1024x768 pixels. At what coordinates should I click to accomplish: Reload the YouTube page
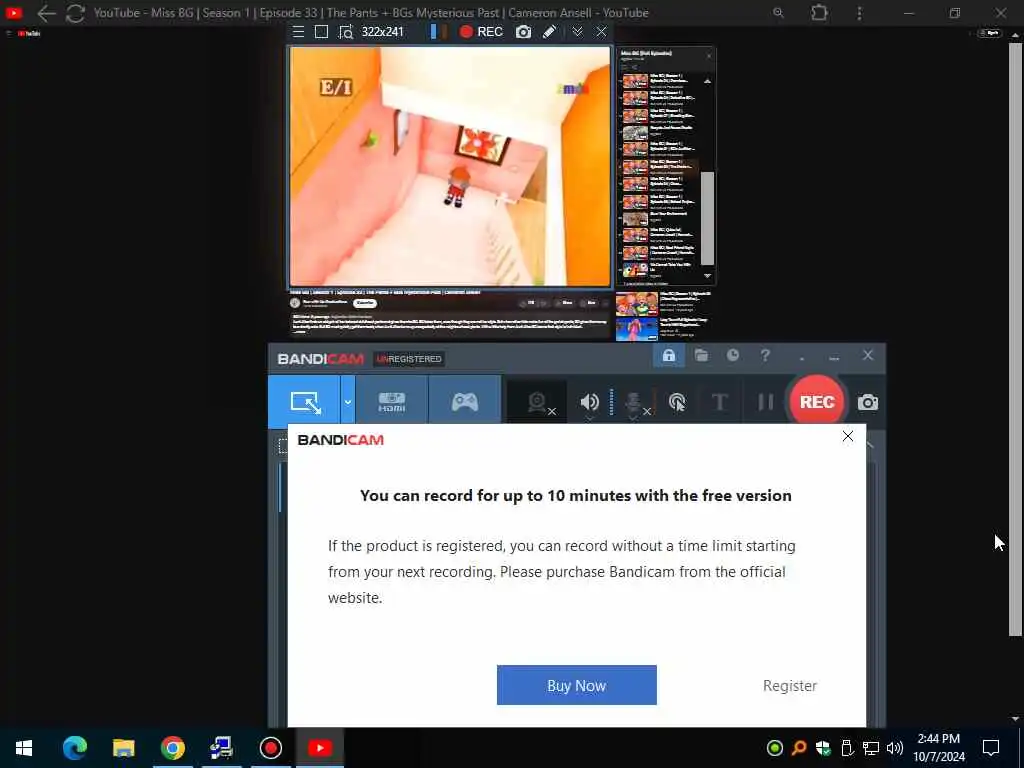point(75,13)
